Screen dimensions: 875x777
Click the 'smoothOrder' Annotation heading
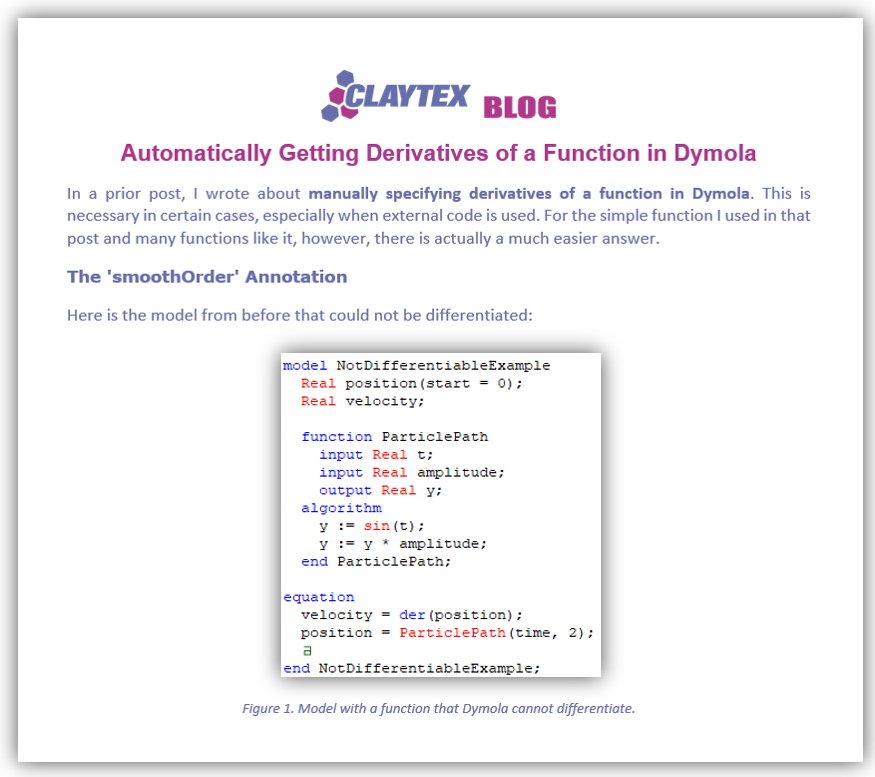pos(207,276)
